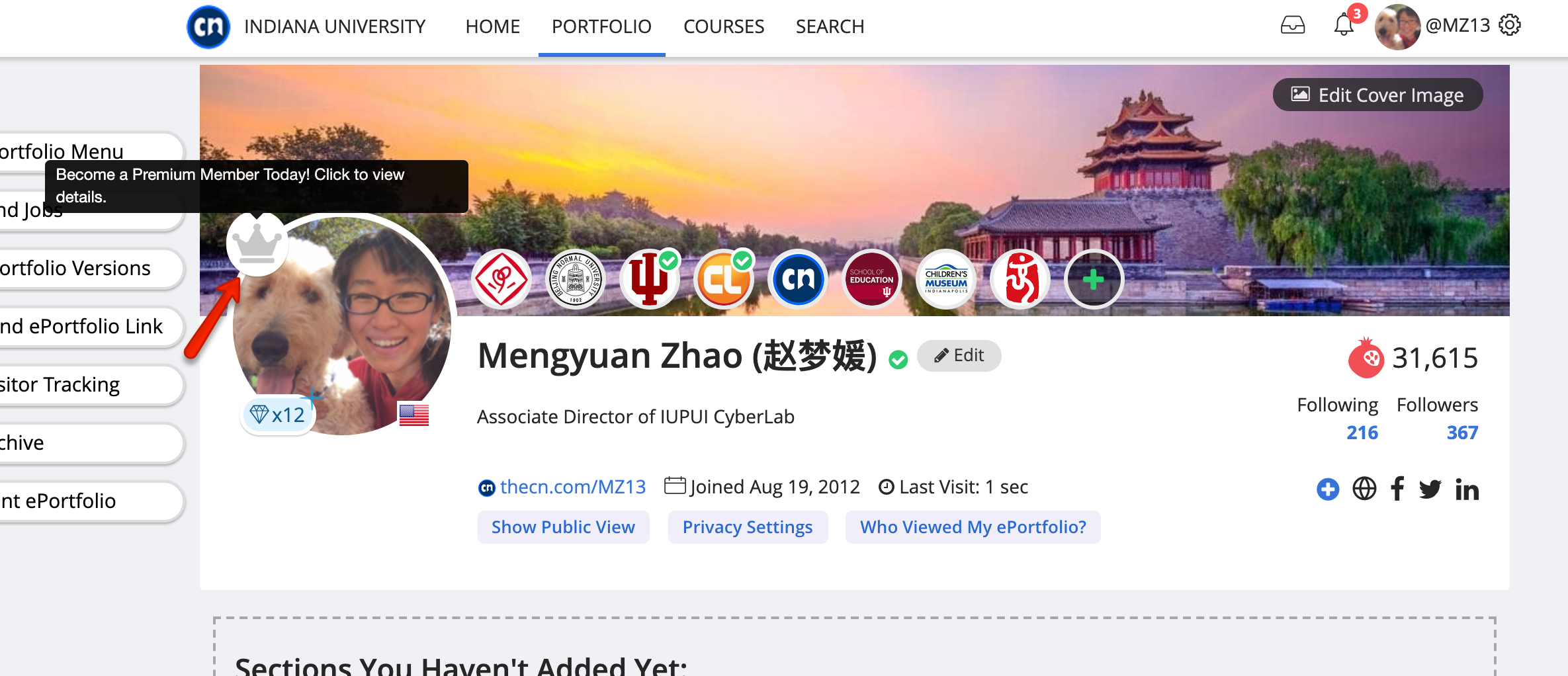This screenshot has height=676, width=1568.
Task: Open the red diamond knot badge
Action: coord(501,279)
